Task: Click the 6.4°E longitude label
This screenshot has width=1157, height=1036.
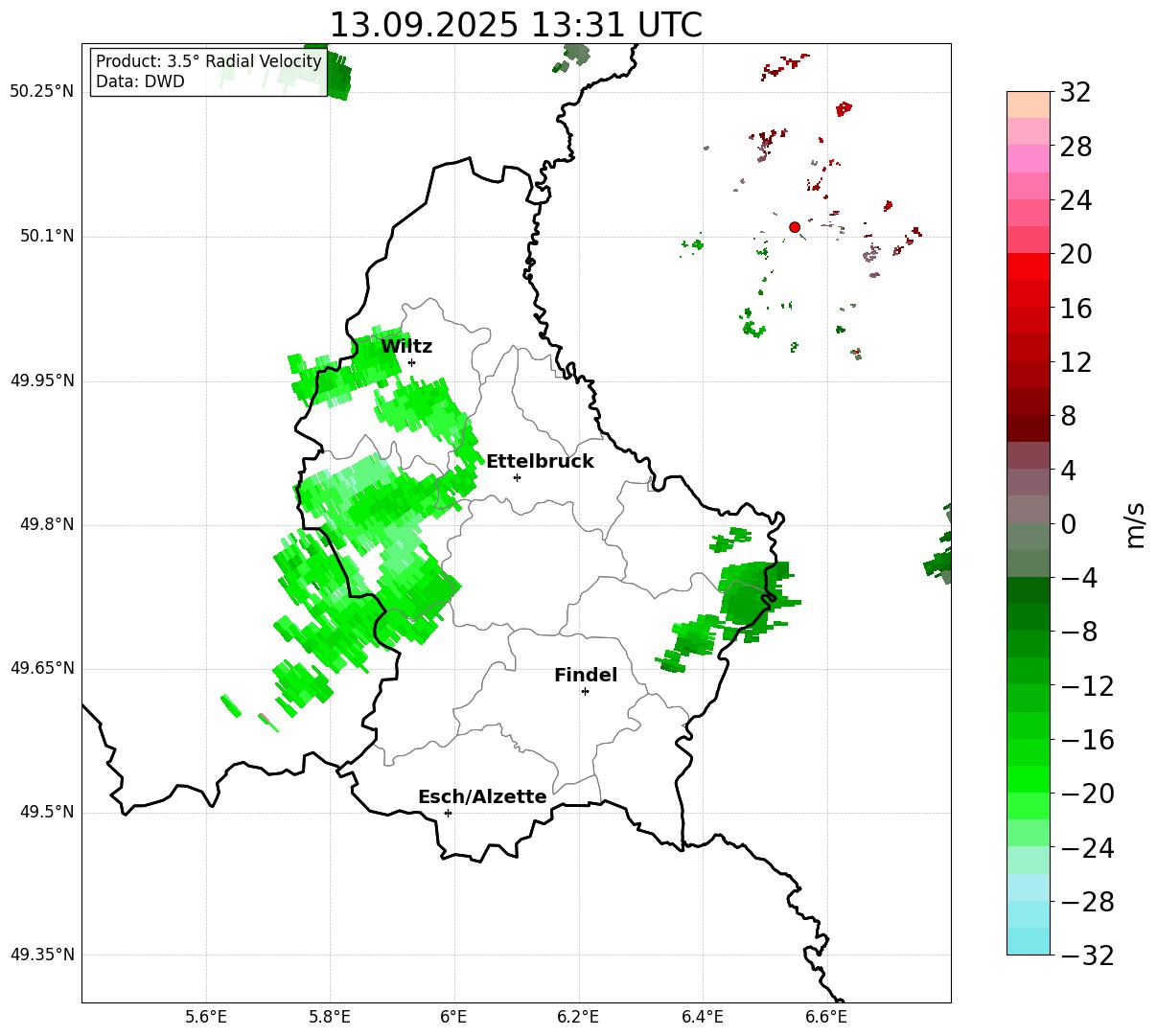Action: click(703, 1017)
